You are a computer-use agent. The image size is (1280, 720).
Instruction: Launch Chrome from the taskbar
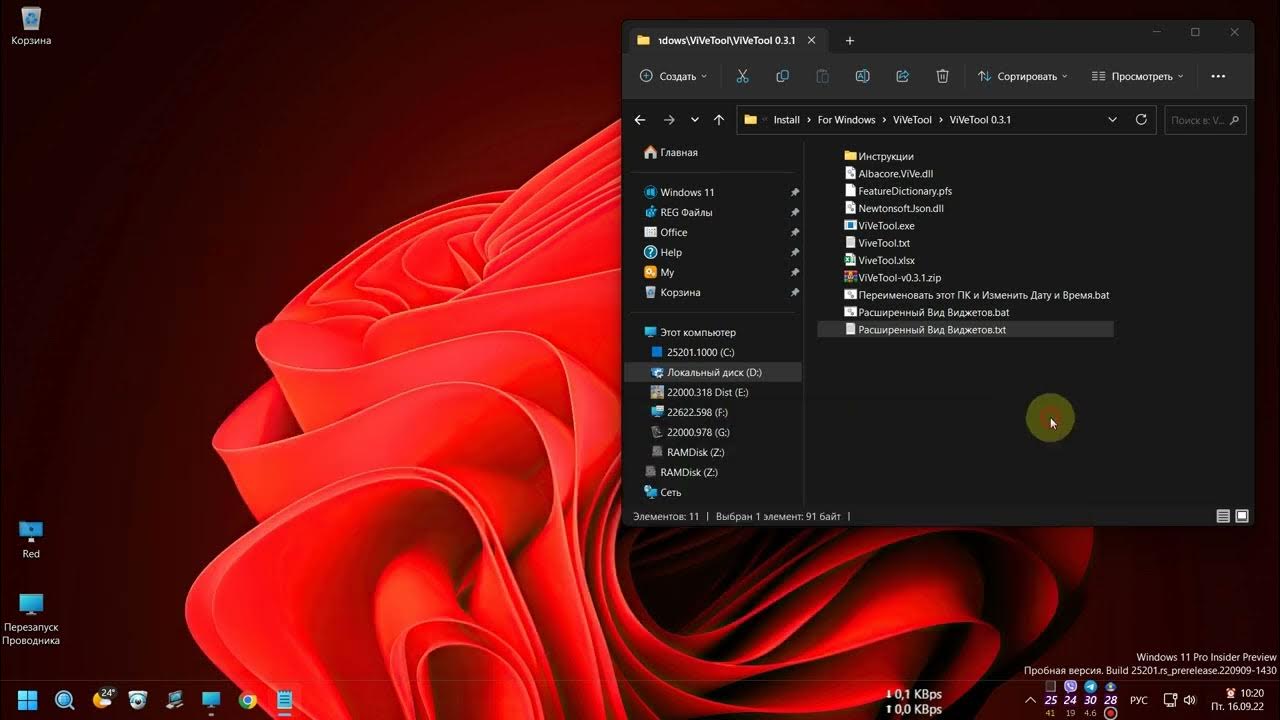pyautogui.click(x=248, y=699)
